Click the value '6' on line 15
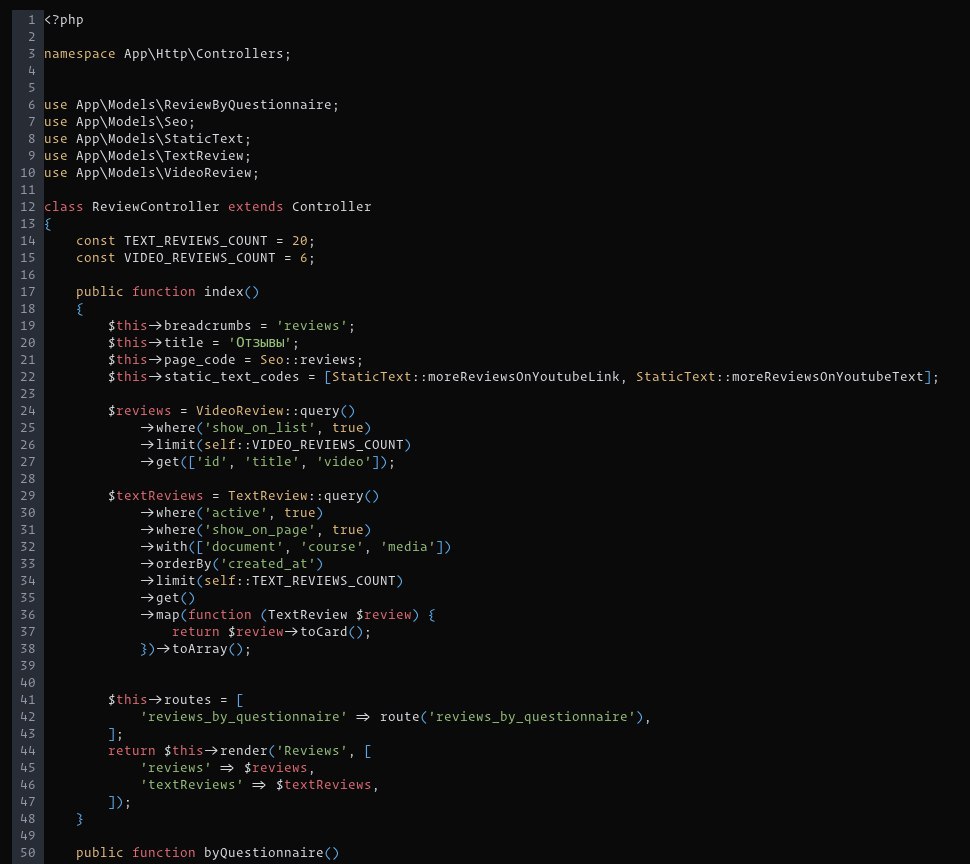This screenshot has width=970, height=864. point(304,258)
